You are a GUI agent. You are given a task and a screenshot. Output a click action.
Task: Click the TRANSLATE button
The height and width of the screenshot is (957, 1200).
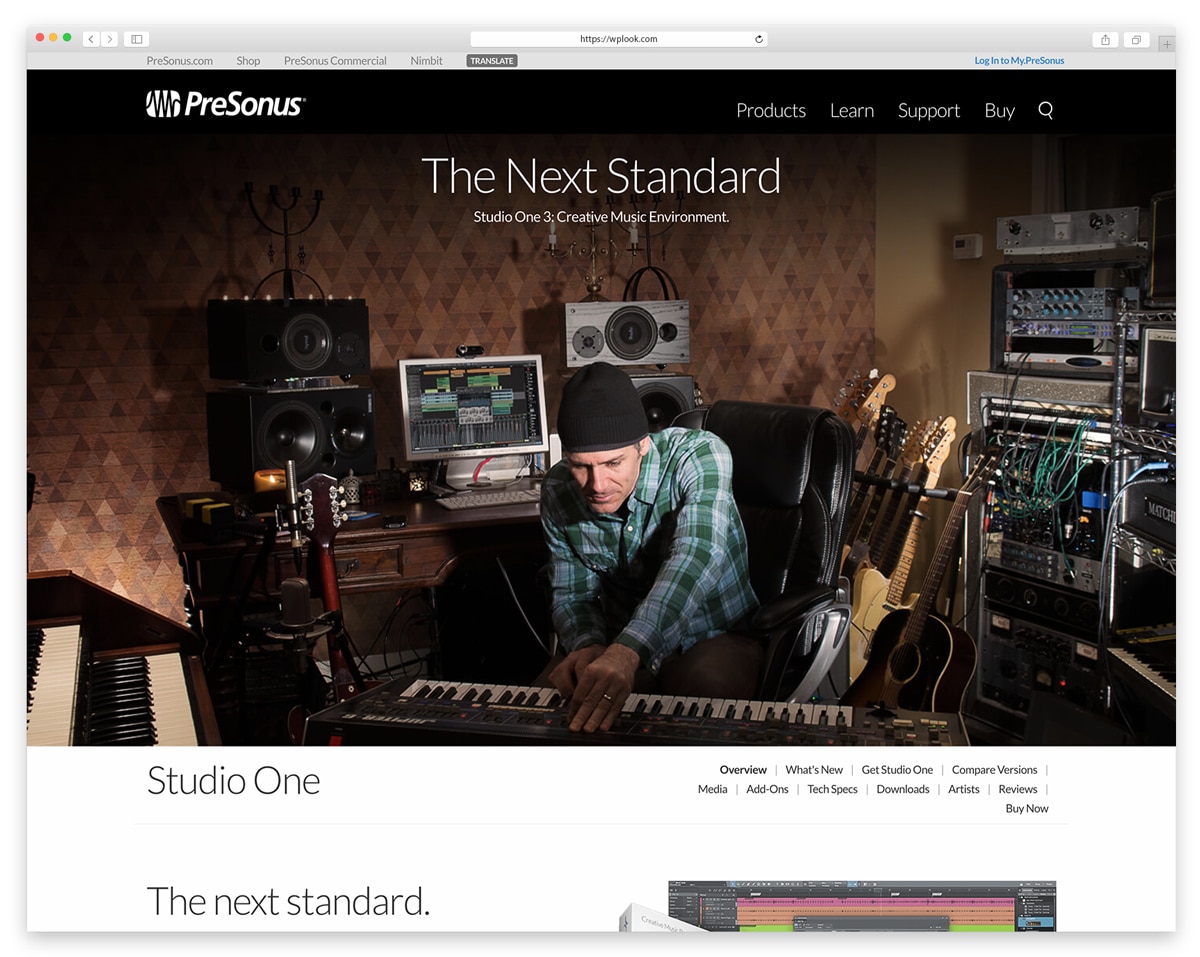coord(492,61)
